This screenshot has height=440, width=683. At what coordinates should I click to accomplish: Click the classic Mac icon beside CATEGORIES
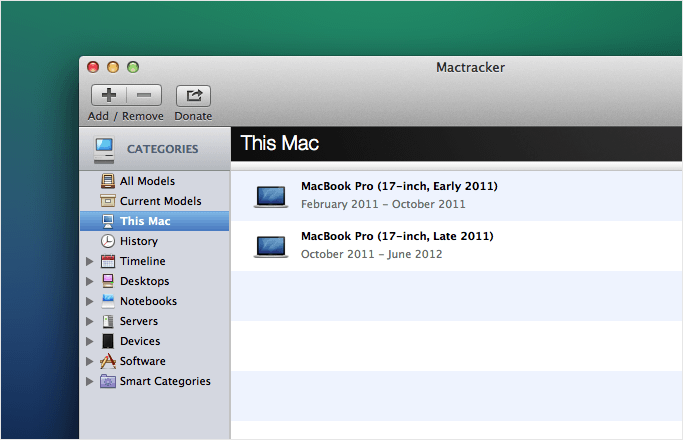click(104, 150)
